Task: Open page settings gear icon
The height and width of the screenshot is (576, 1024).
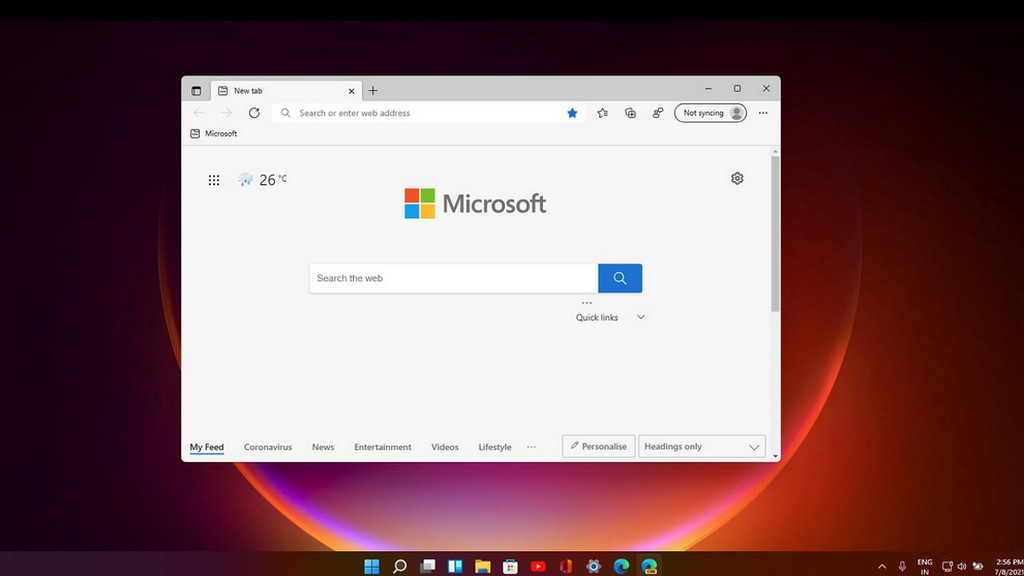Action: [737, 178]
